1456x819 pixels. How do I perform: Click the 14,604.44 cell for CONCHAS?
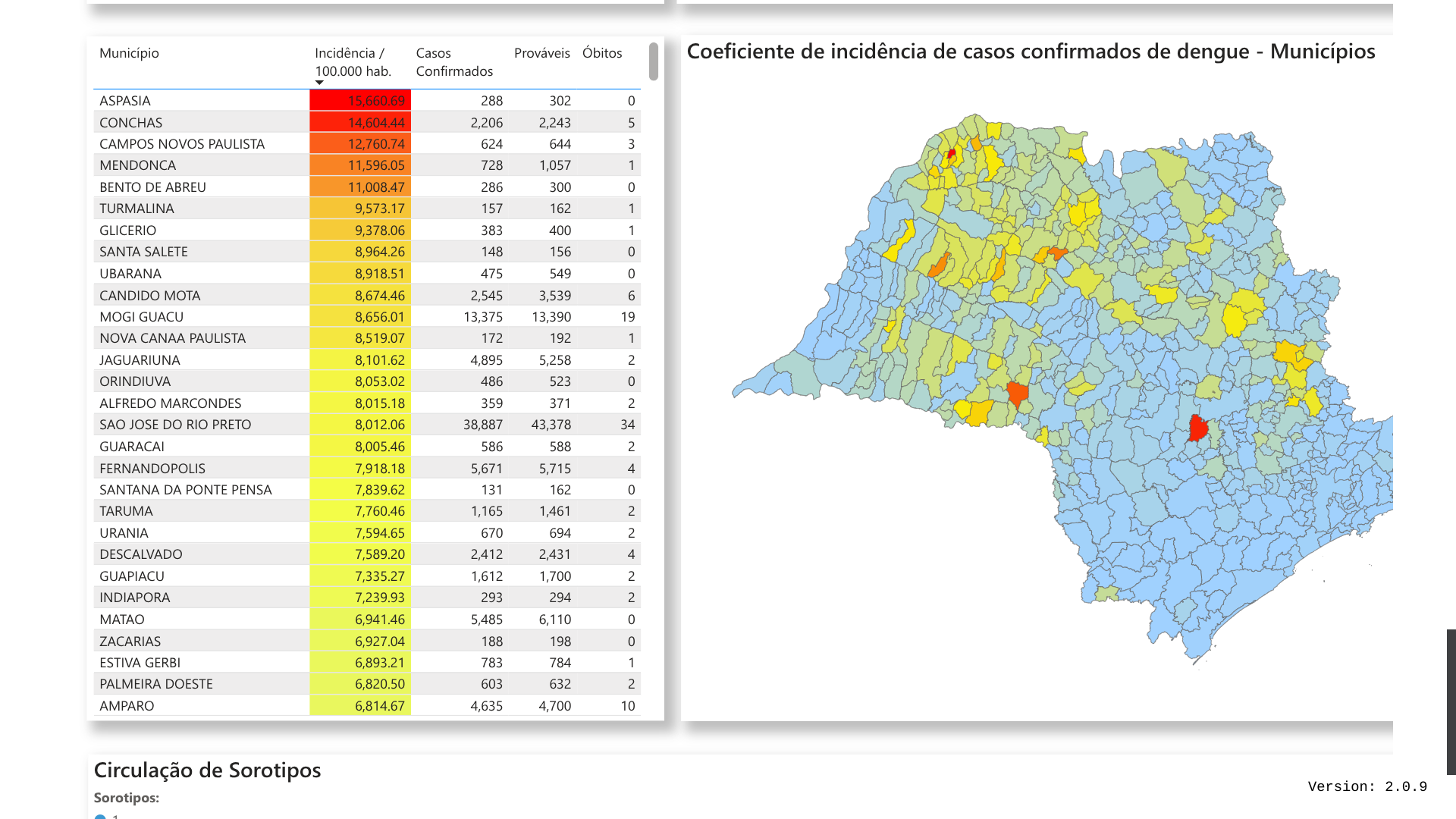click(361, 123)
